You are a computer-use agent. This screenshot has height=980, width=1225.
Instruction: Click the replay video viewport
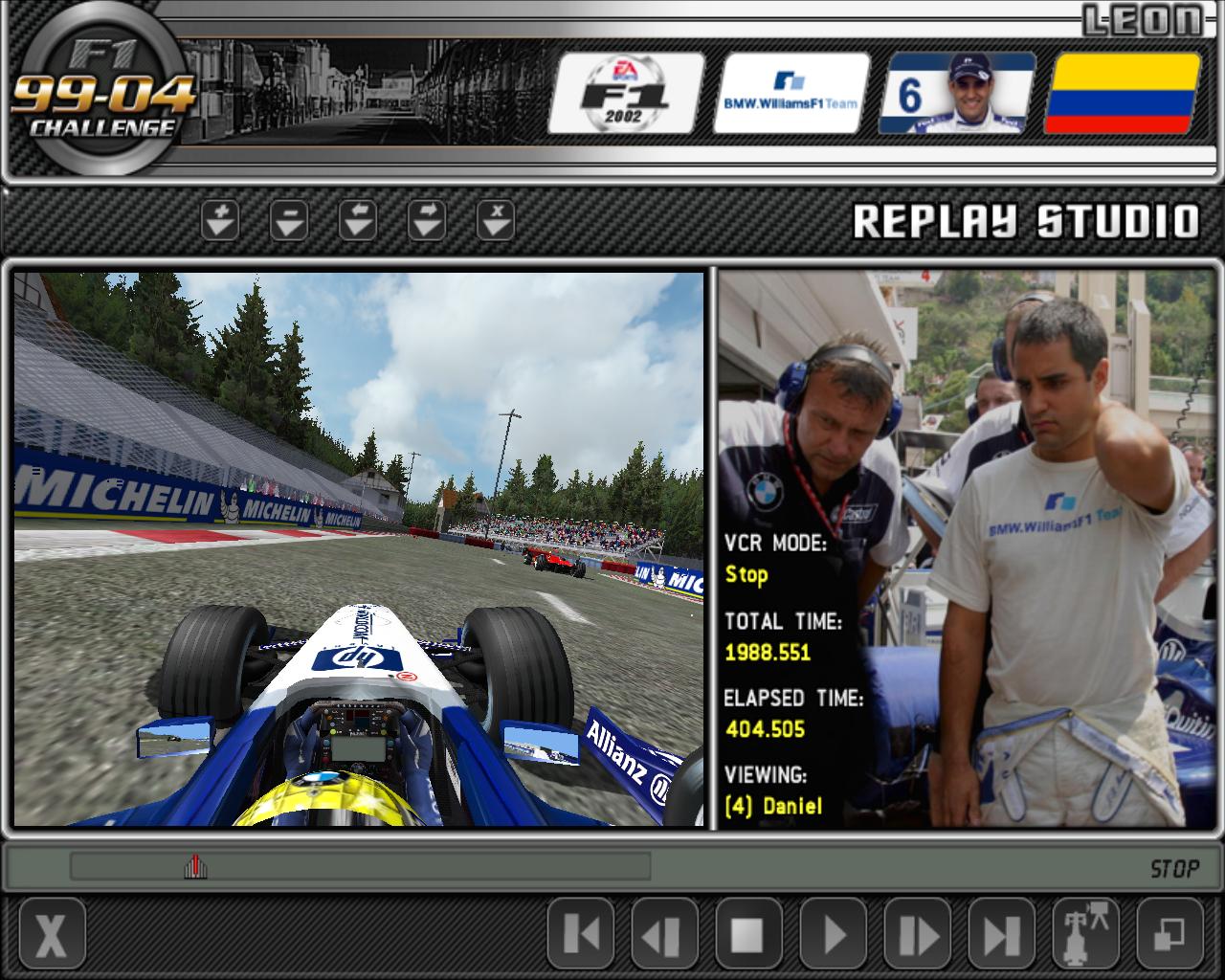(x=359, y=549)
